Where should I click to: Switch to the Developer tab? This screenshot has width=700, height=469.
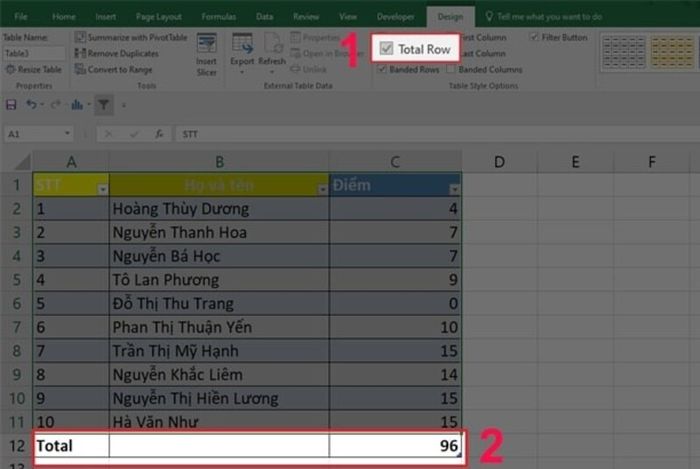click(x=396, y=17)
